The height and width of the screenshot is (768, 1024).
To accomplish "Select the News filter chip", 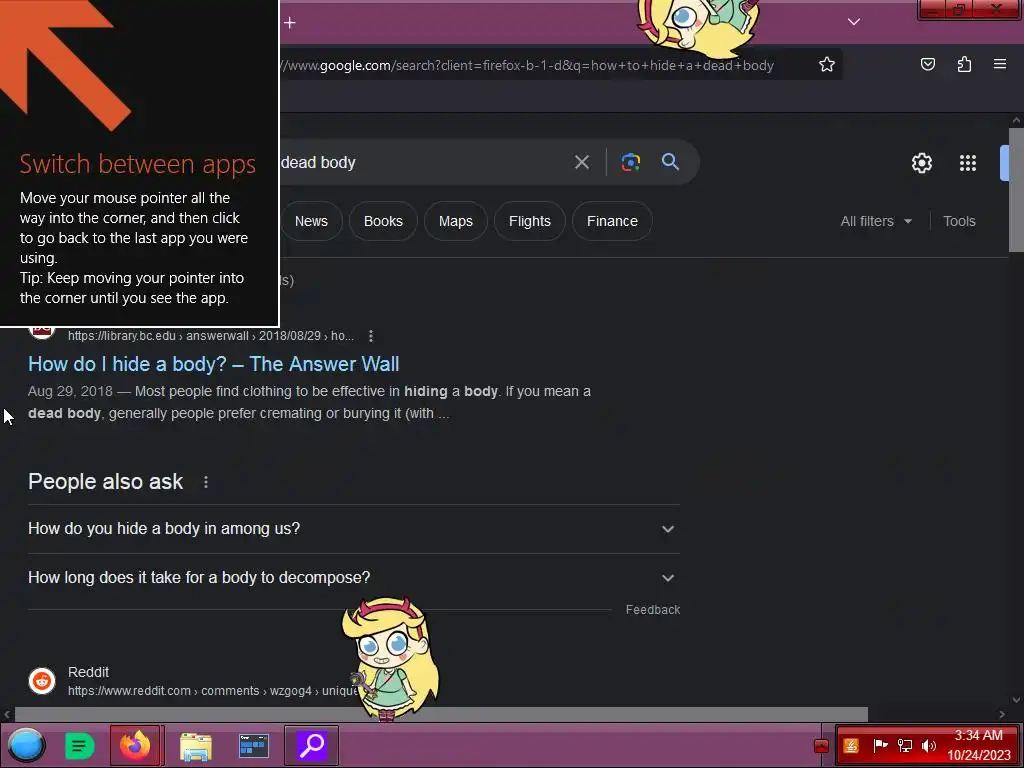I will coord(312,221).
